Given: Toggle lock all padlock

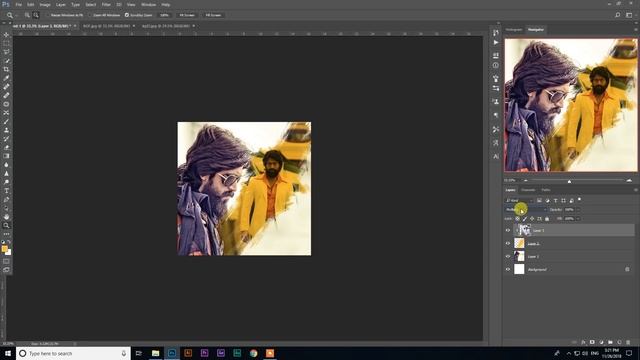Looking at the screenshot, I should pos(547,219).
